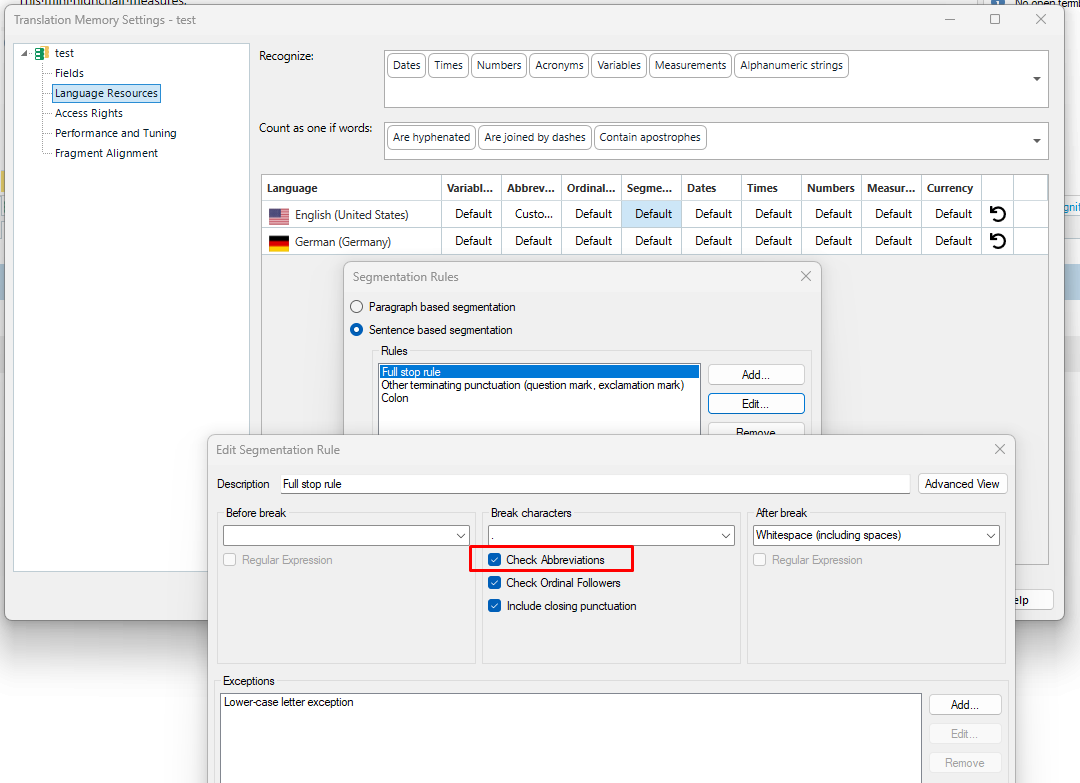Click the Ordinal column header
The width and height of the screenshot is (1080, 783).
pyautogui.click(x=592, y=188)
